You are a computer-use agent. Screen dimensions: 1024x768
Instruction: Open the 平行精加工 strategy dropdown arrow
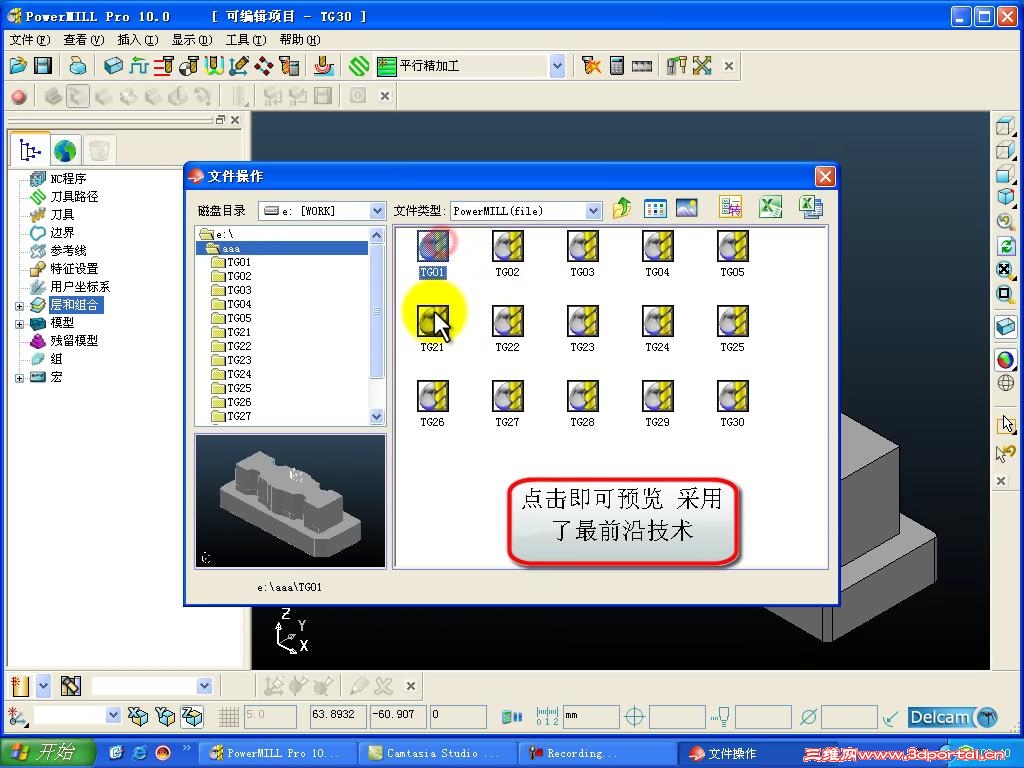(x=557, y=66)
